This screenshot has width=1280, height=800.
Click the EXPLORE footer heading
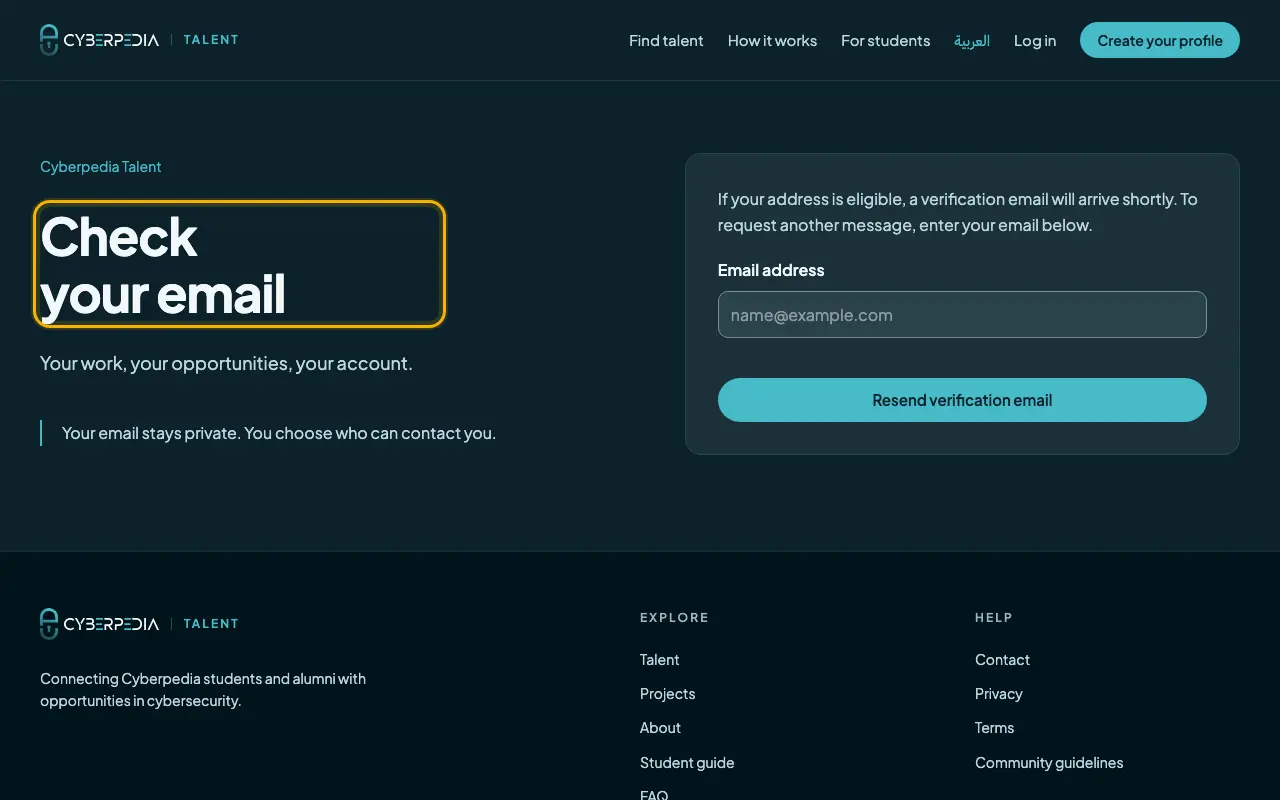[x=674, y=618]
